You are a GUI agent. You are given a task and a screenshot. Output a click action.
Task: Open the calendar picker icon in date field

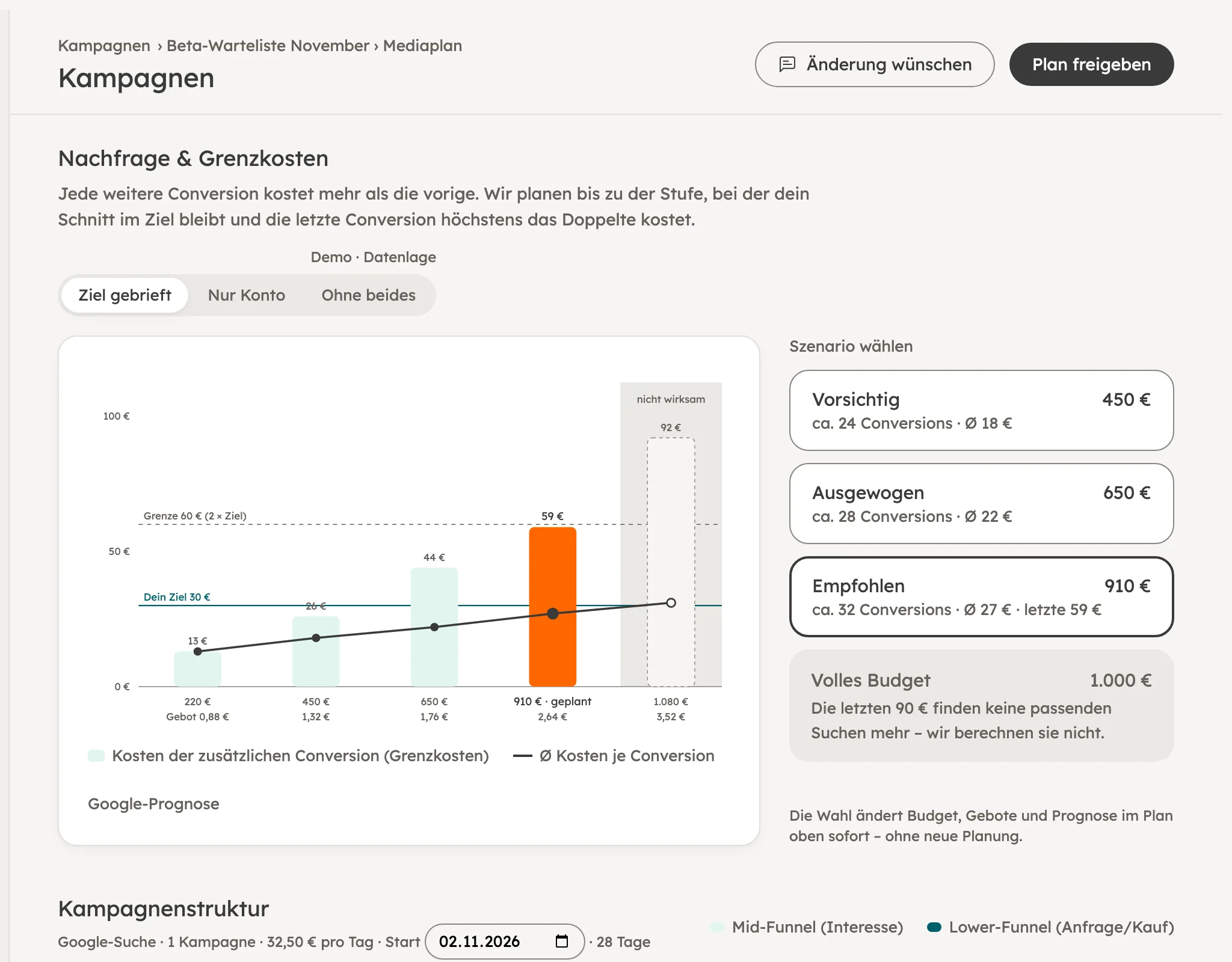[x=562, y=941]
